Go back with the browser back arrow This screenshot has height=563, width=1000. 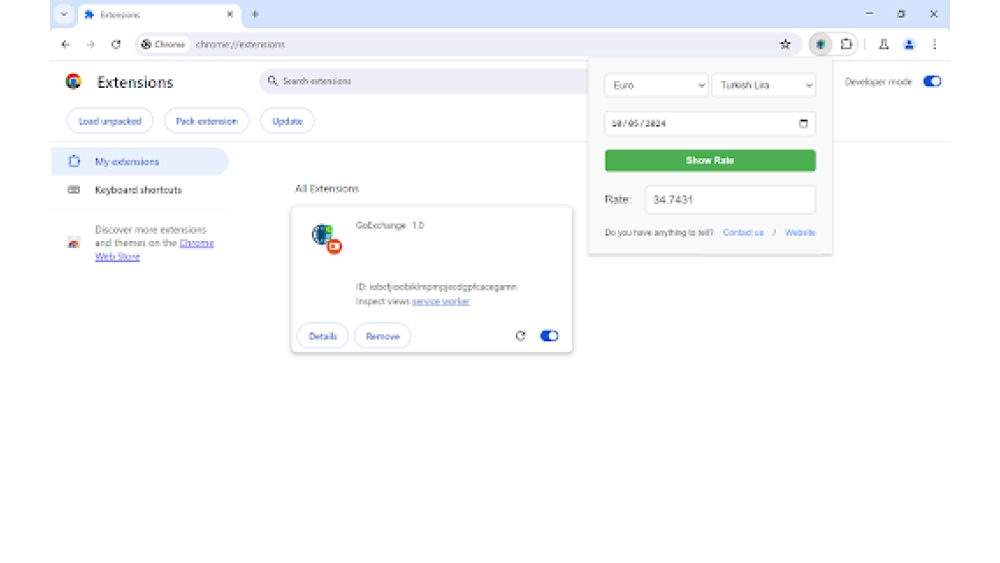click(x=65, y=45)
